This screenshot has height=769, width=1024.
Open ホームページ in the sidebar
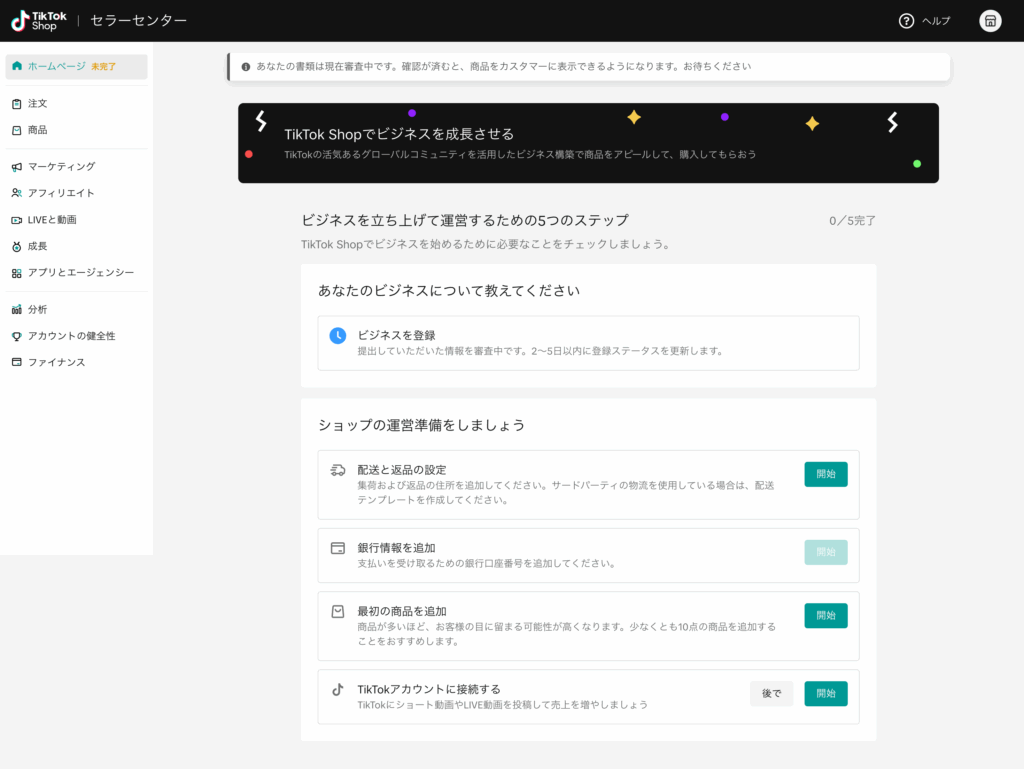[56, 66]
